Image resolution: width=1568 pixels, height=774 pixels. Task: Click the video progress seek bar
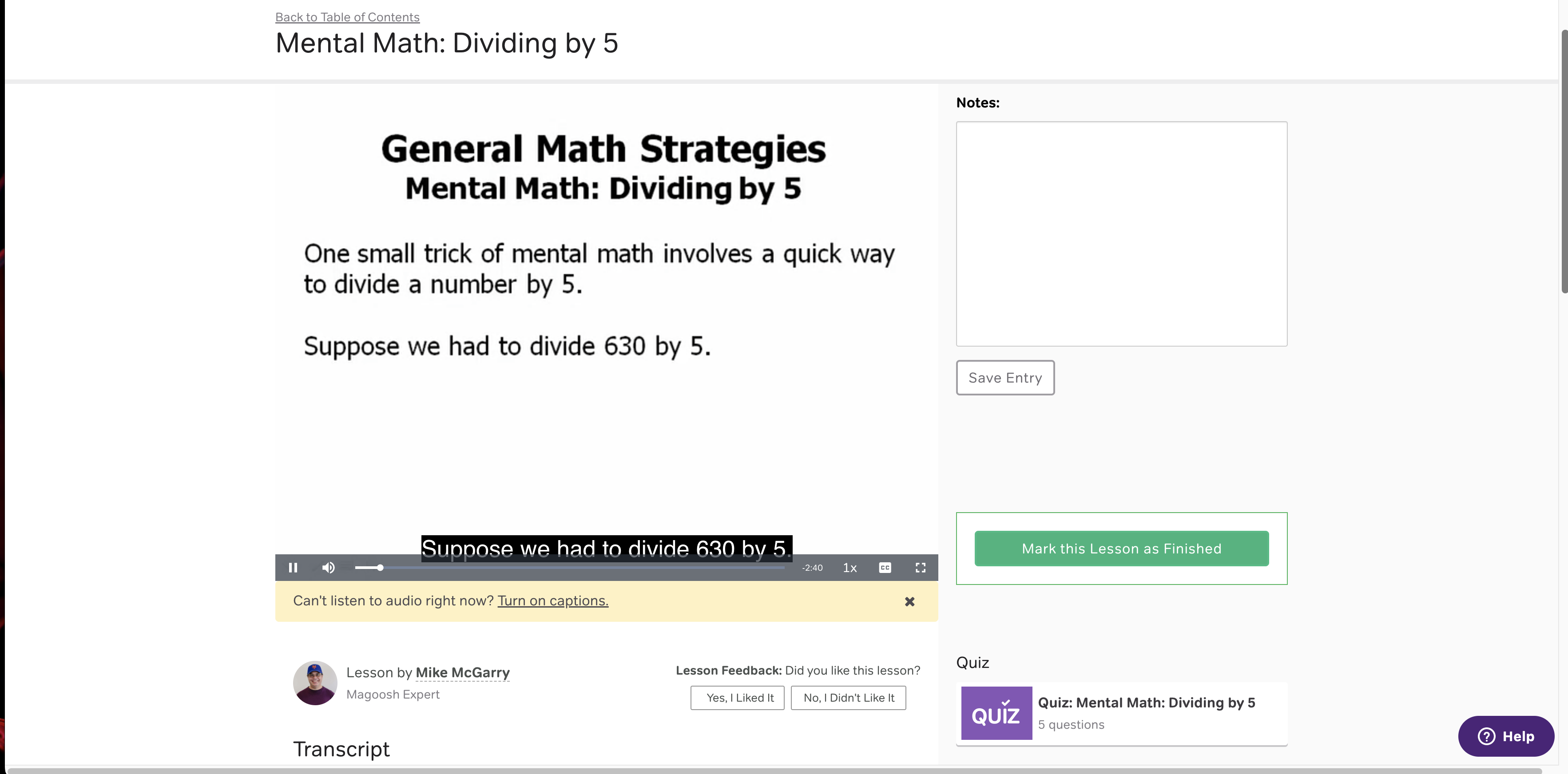pyautogui.click(x=578, y=567)
